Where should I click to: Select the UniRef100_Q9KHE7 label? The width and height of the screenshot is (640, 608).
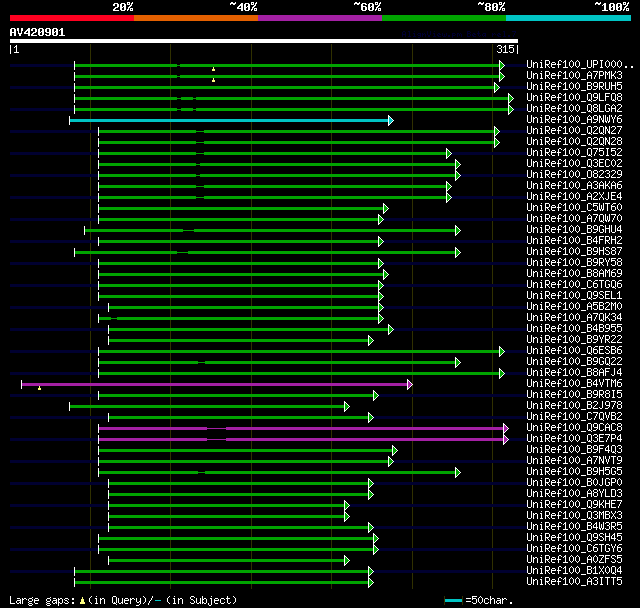pyautogui.click(x=574, y=505)
